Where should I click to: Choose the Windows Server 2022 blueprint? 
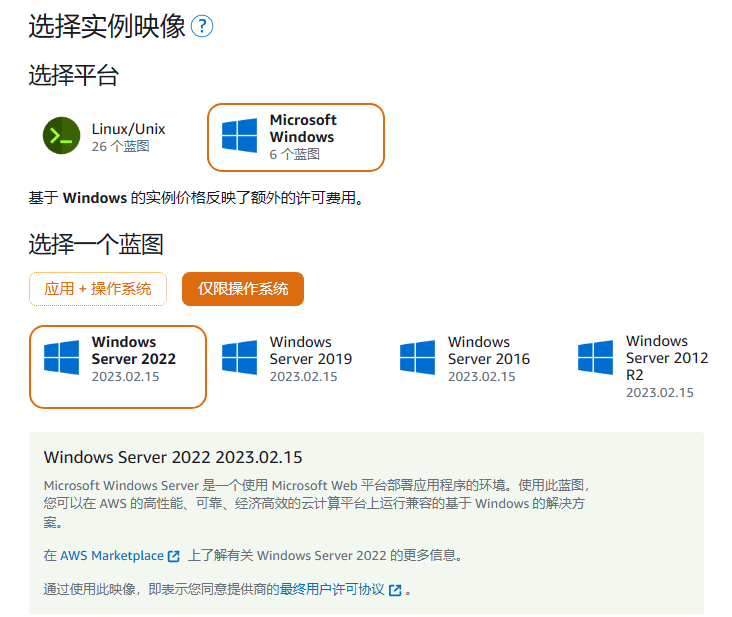tap(118, 367)
